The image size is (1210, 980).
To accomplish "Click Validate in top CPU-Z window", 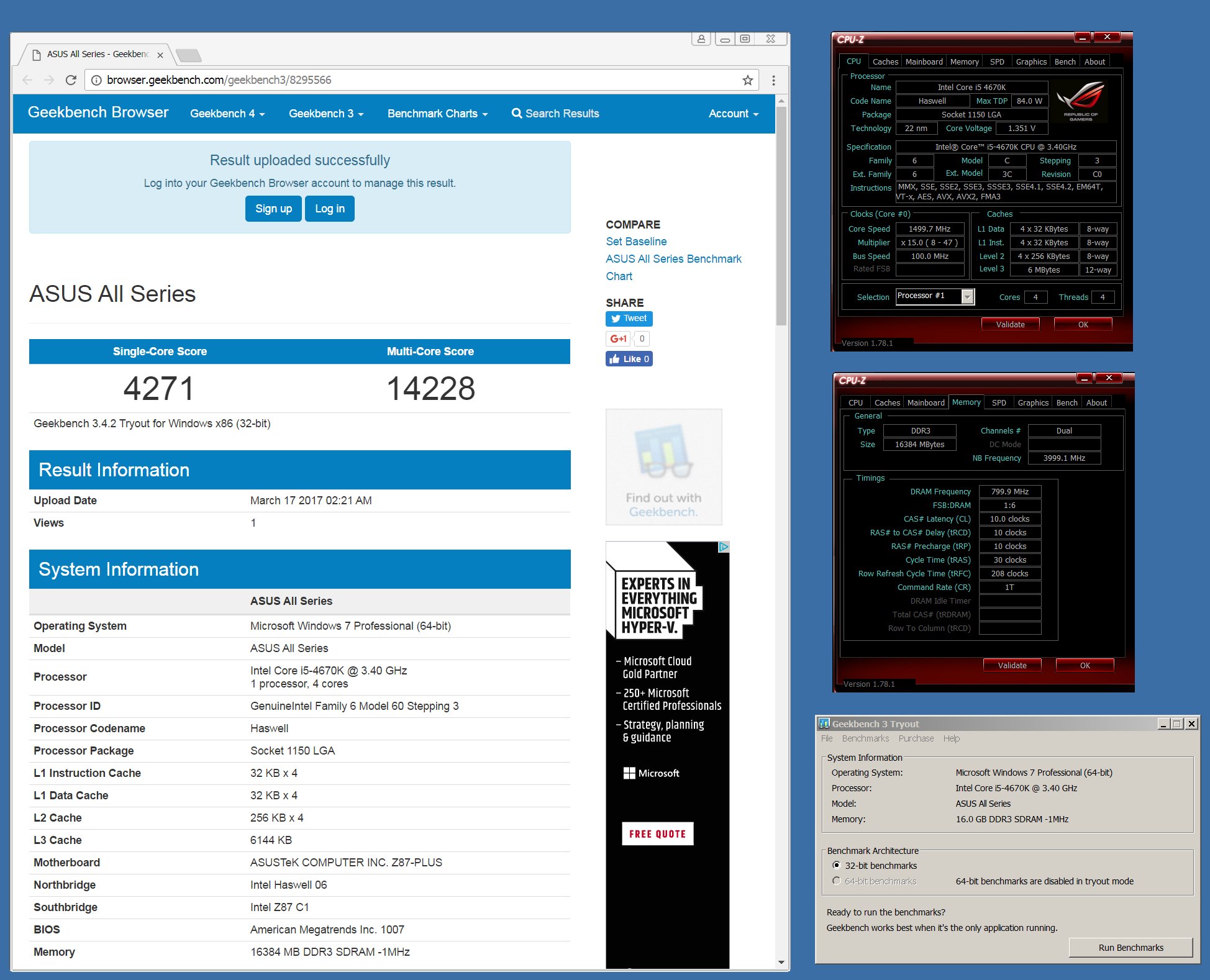I will pos(1010,324).
